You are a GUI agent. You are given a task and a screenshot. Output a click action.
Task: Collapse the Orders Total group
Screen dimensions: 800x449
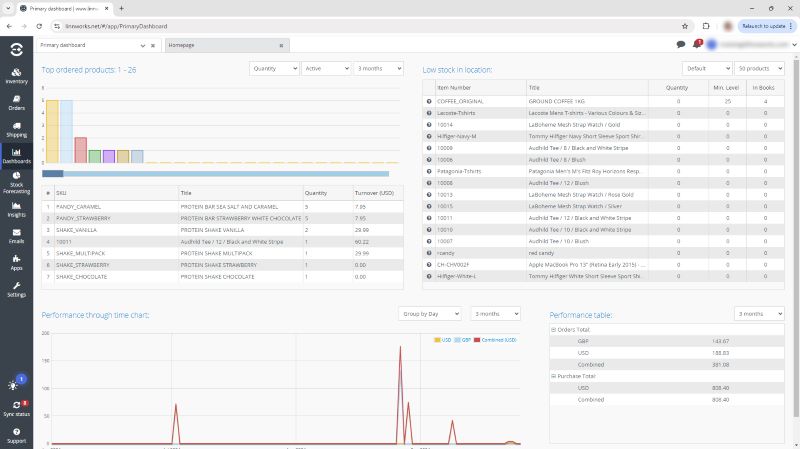[x=553, y=330]
